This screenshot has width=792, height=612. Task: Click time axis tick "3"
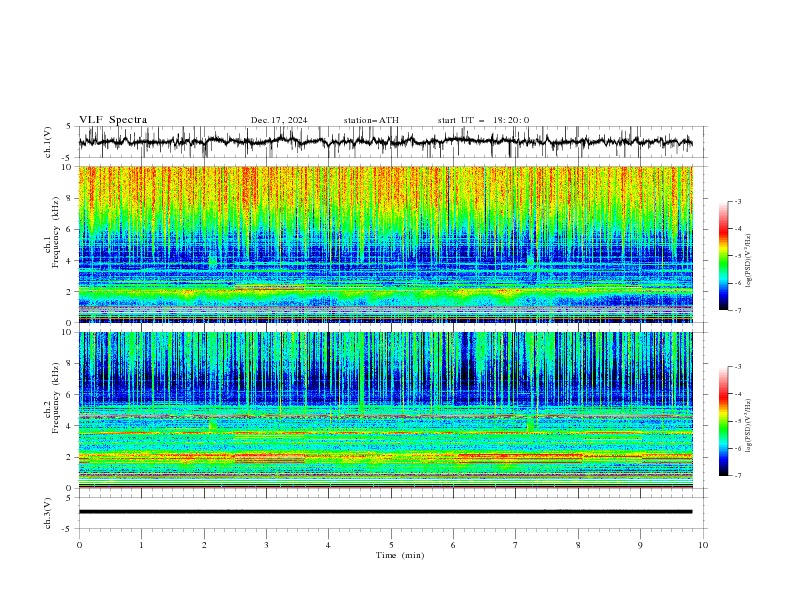[266, 545]
